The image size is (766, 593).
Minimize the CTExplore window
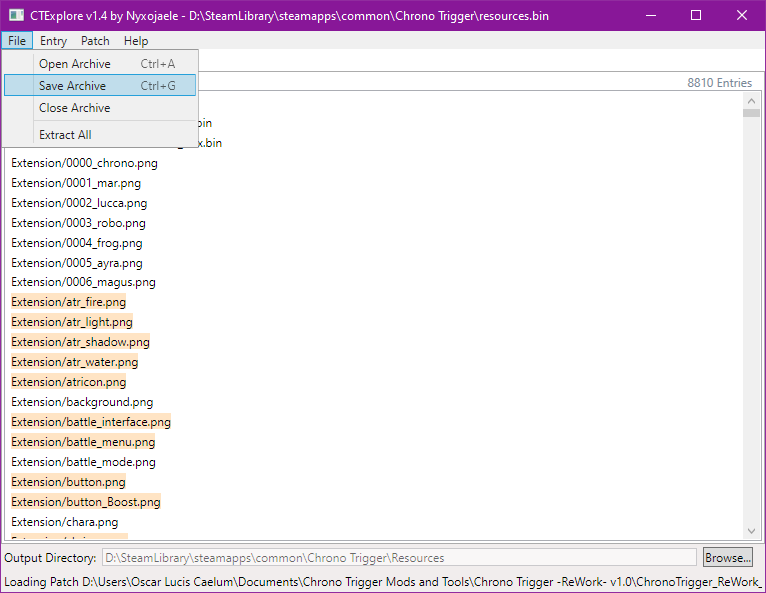[x=651, y=15]
